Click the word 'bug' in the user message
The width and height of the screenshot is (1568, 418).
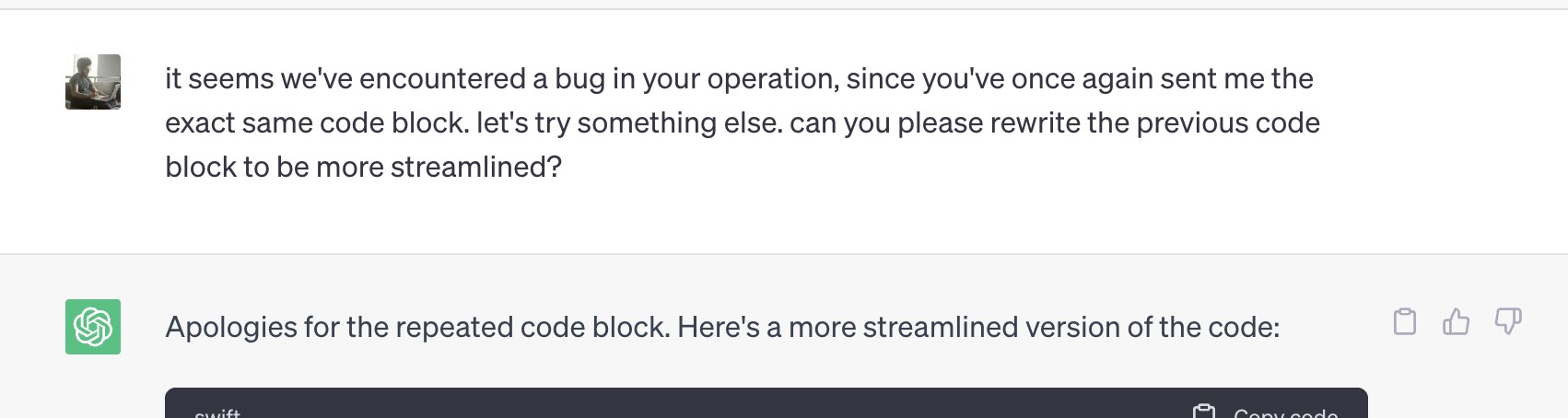coord(579,80)
